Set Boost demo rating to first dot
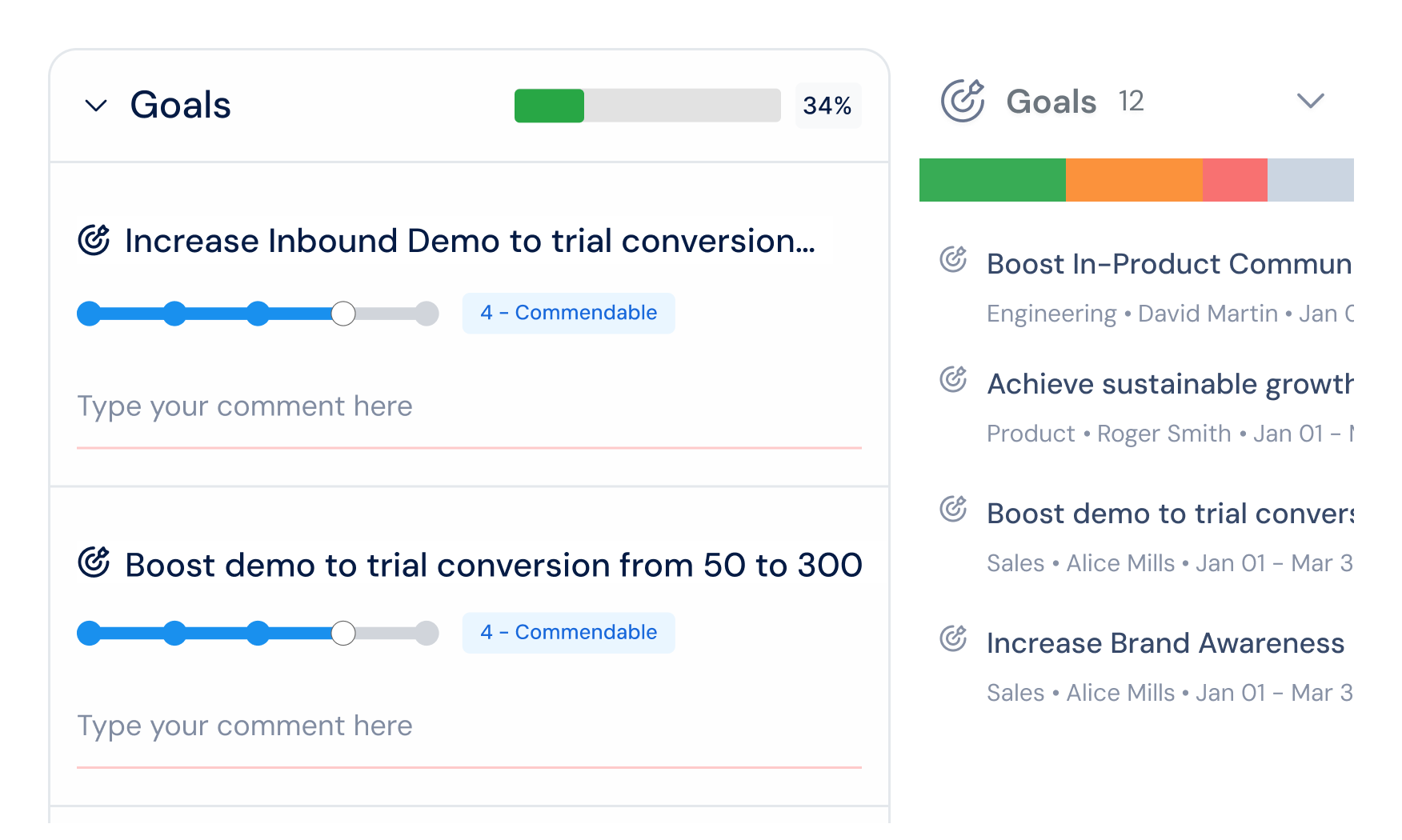The height and width of the screenshot is (840, 1402). (x=89, y=633)
